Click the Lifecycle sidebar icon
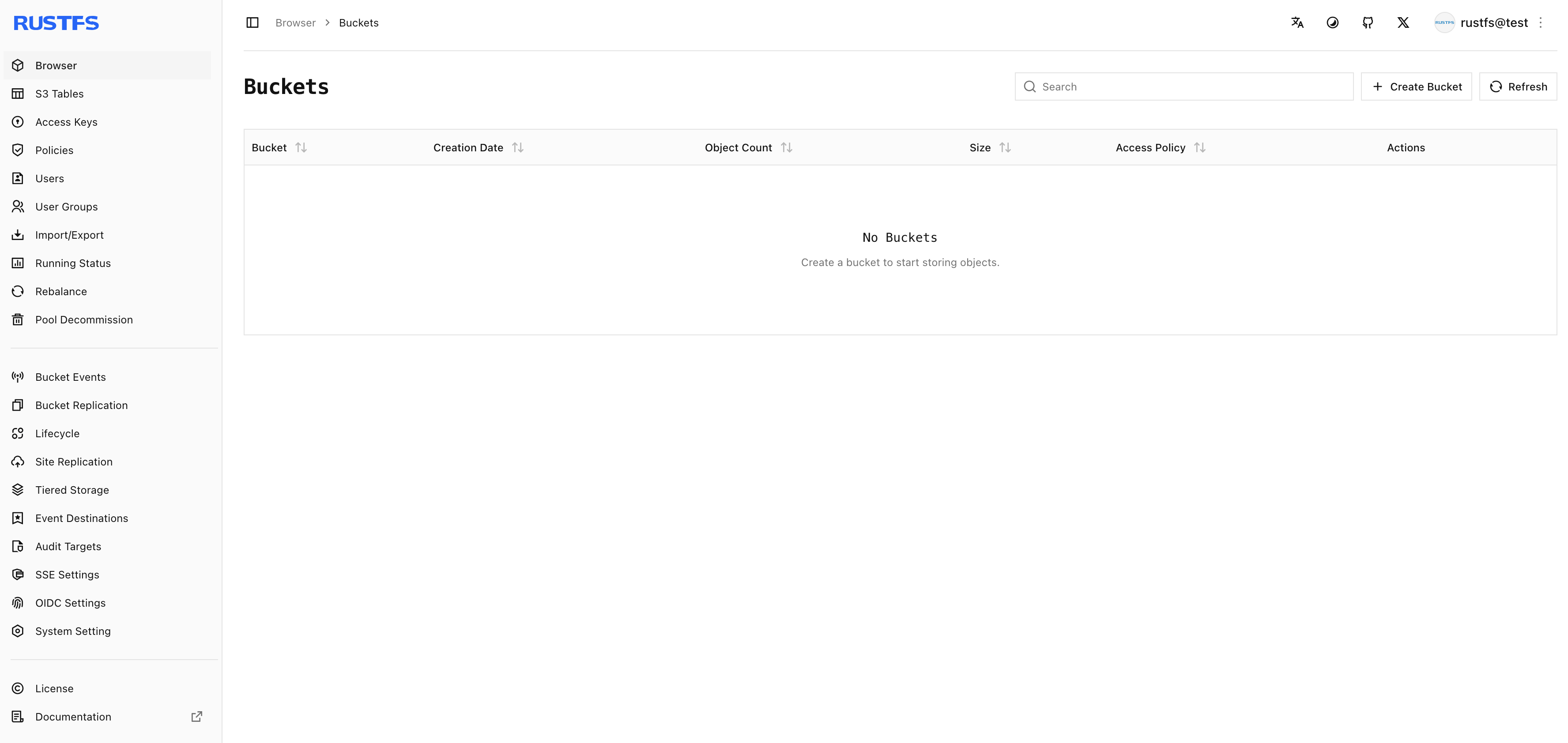Viewport: 1568px width, 743px height. tap(18, 433)
